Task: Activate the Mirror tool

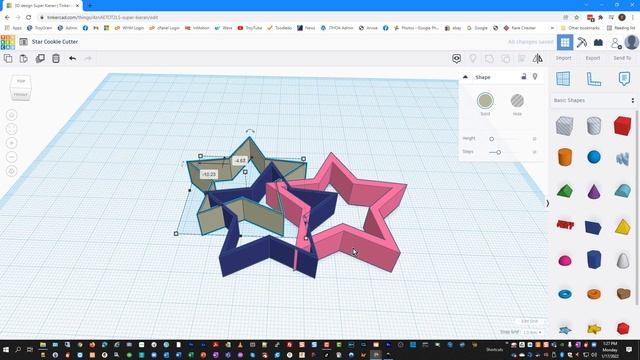Action: 538,59
